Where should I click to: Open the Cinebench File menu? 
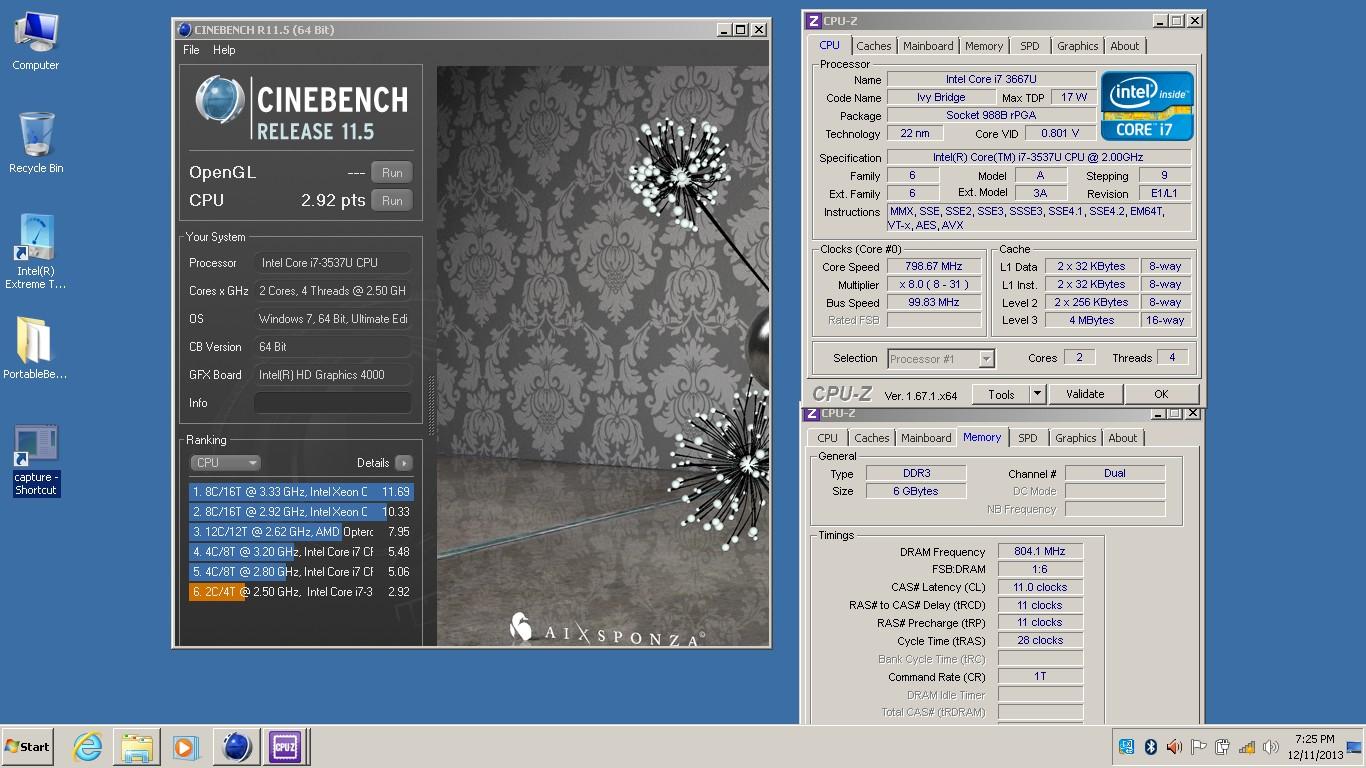click(x=191, y=50)
